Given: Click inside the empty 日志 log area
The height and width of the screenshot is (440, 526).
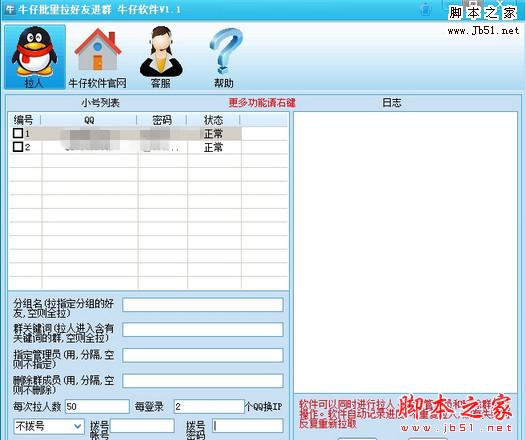Looking at the screenshot, I should click(405, 252).
